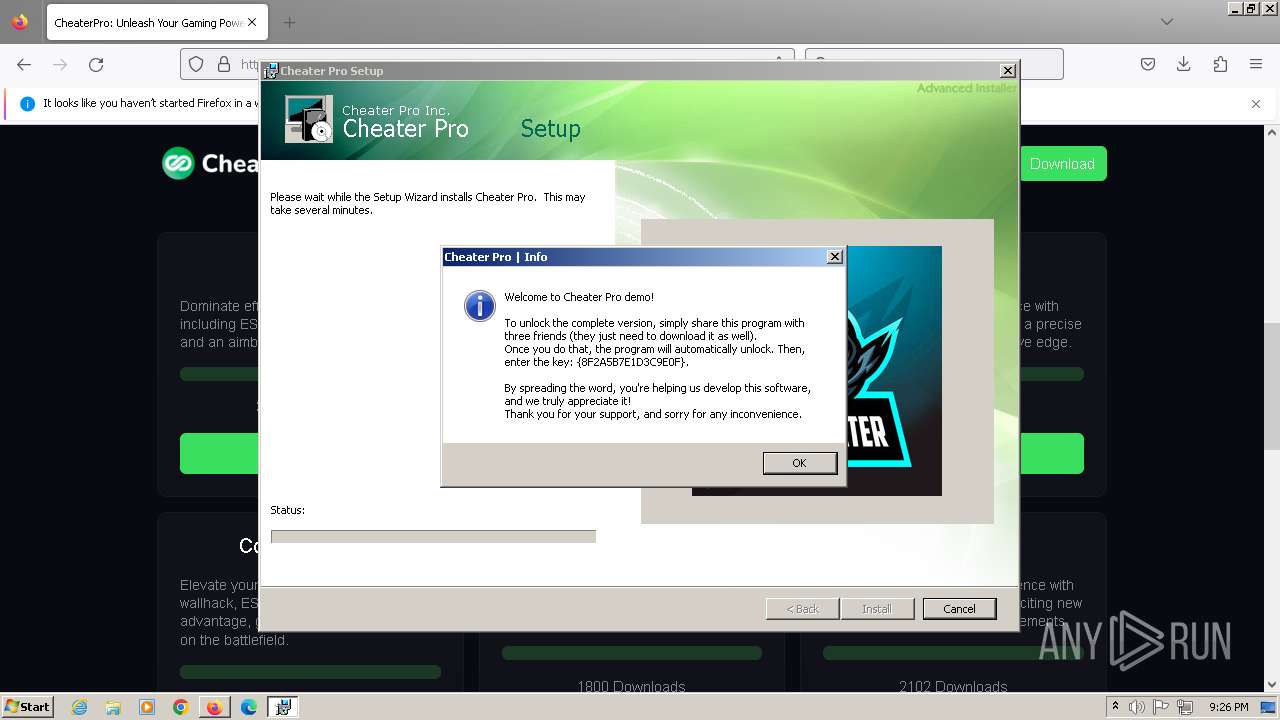
Task: Click OK in the Cheater Pro Info dialog
Action: [x=799, y=463]
